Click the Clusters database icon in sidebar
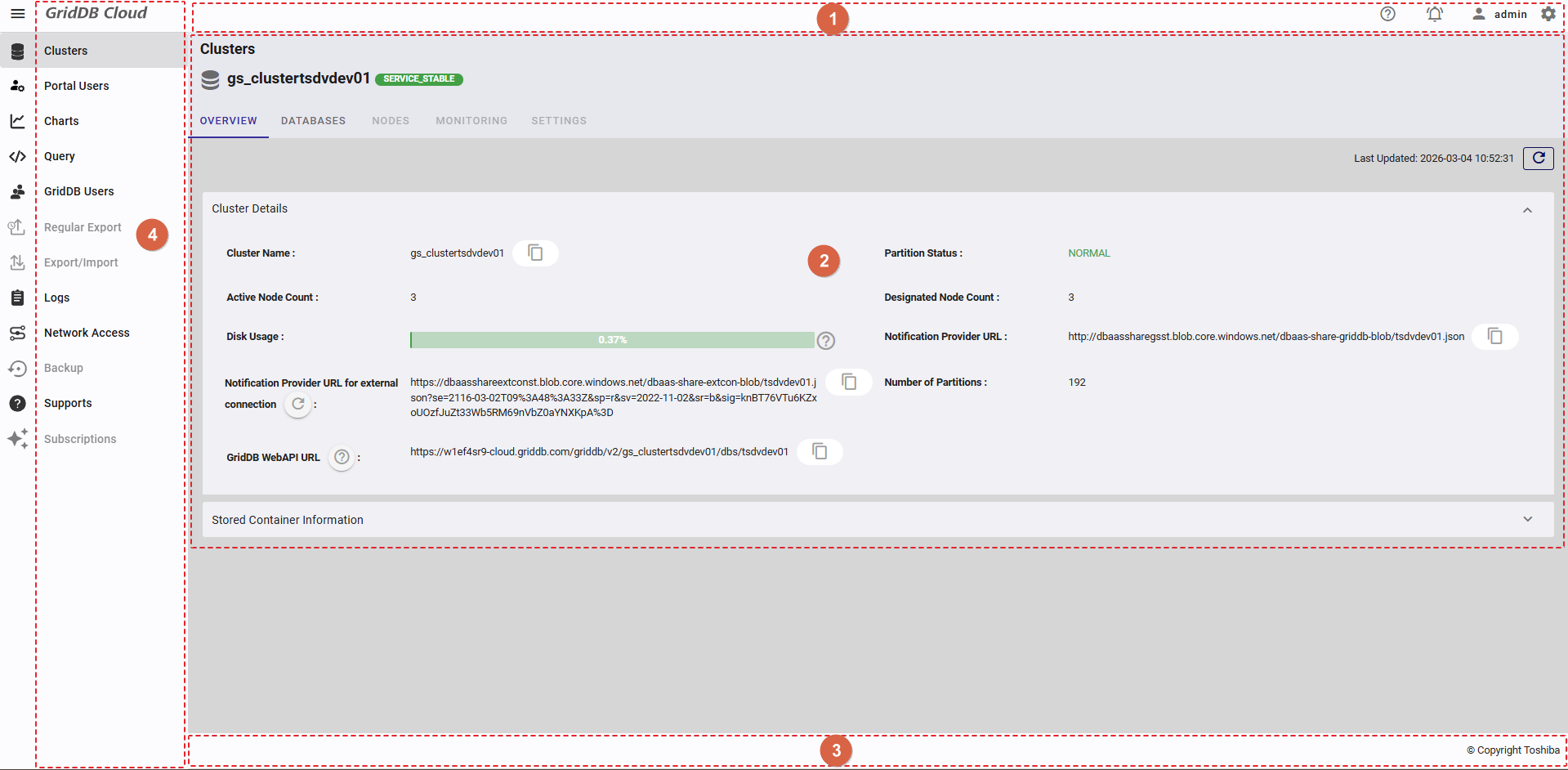Viewport: 1568px width, 770px height. pos(17,51)
